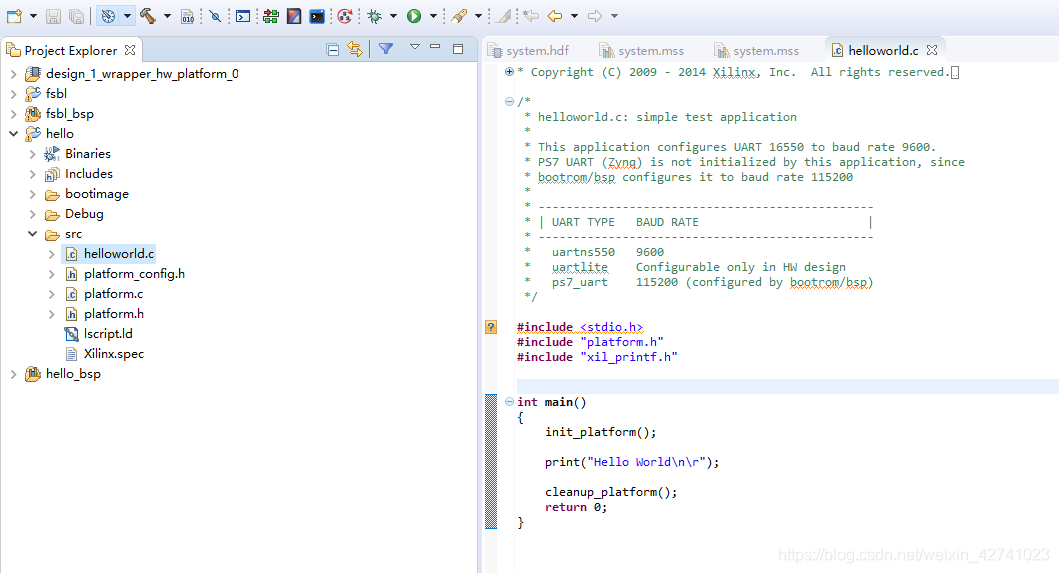Expand the Debug folder
The image size is (1059, 573).
[x=32, y=214]
